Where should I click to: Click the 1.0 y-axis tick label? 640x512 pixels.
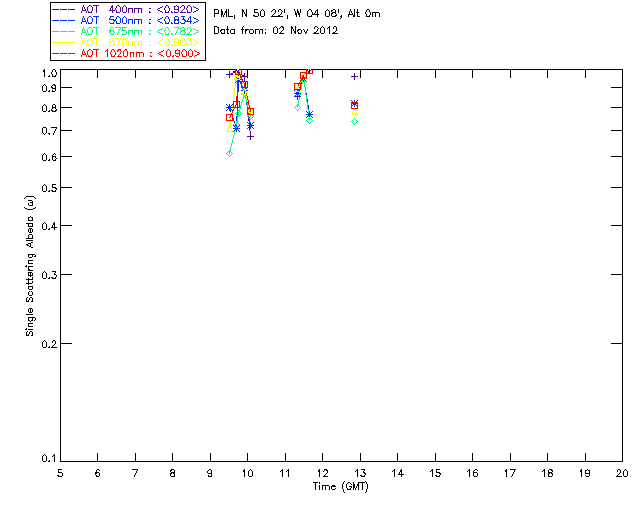tap(49, 73)
